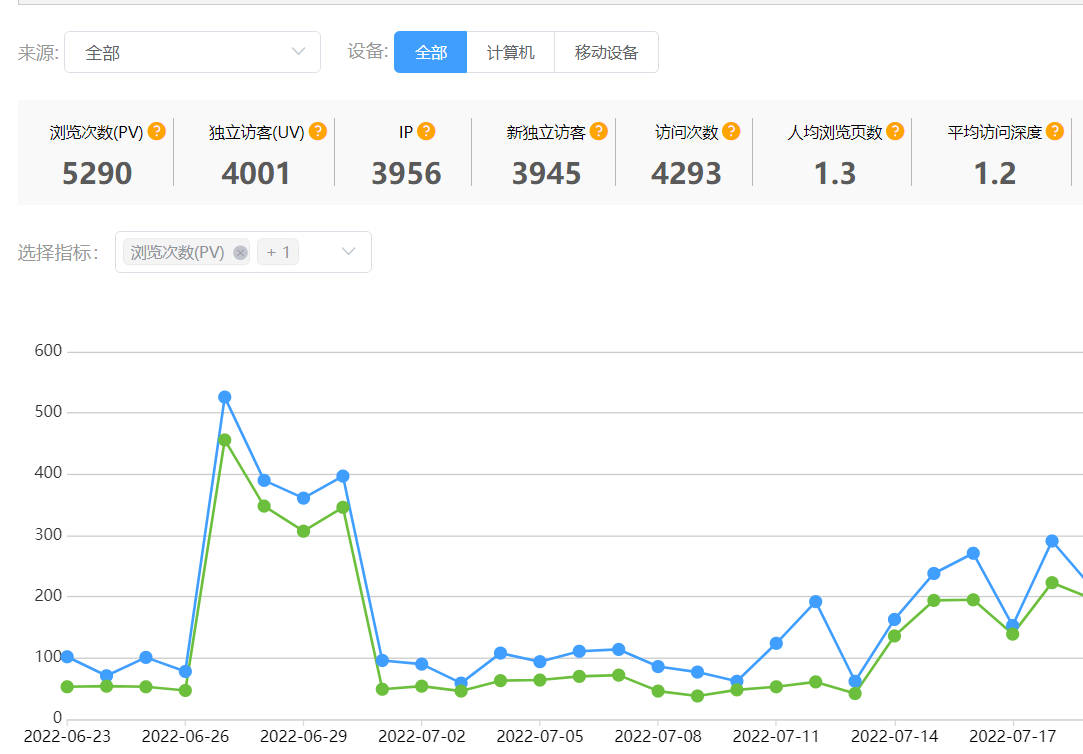Click the + 1 collapsed metrics tag
Image resolution: width=1083 pixels, height=754 pixels.
click(278, 252)
